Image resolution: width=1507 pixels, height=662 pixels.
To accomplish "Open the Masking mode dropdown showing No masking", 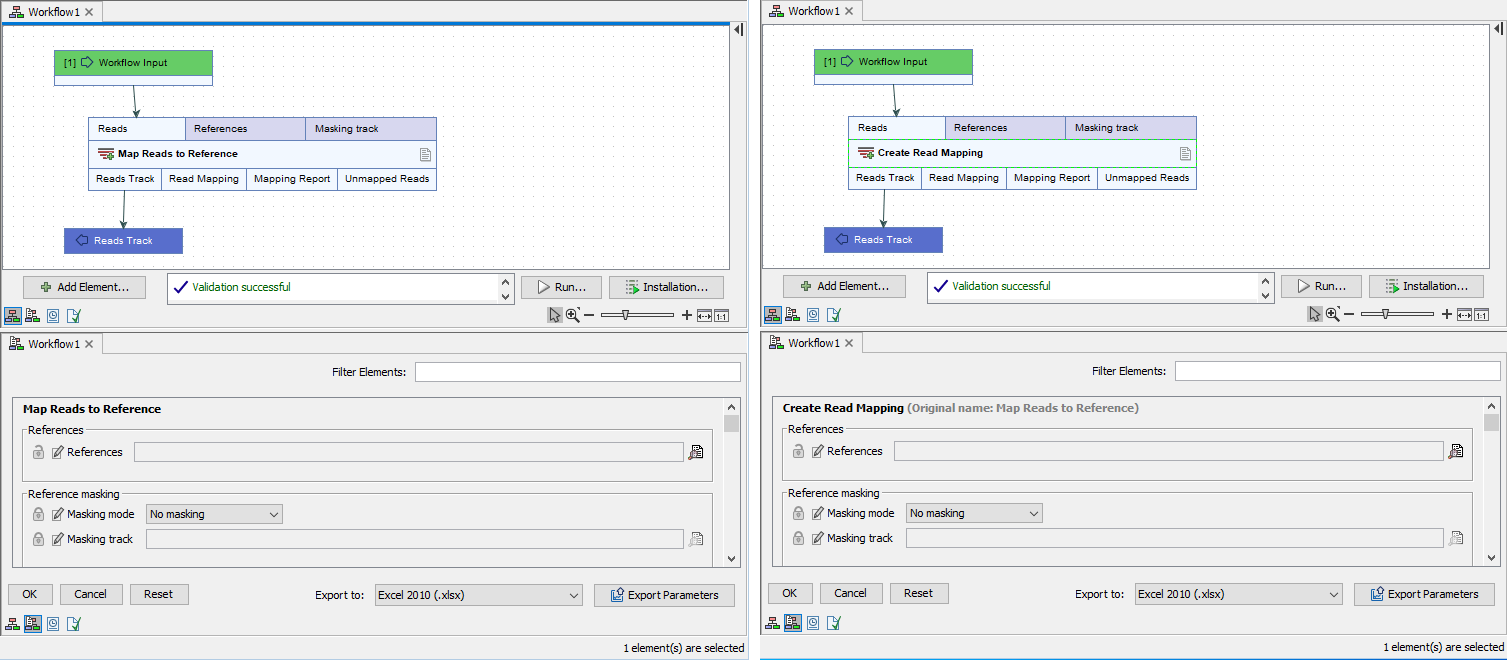I will click(x=213, y=513).
